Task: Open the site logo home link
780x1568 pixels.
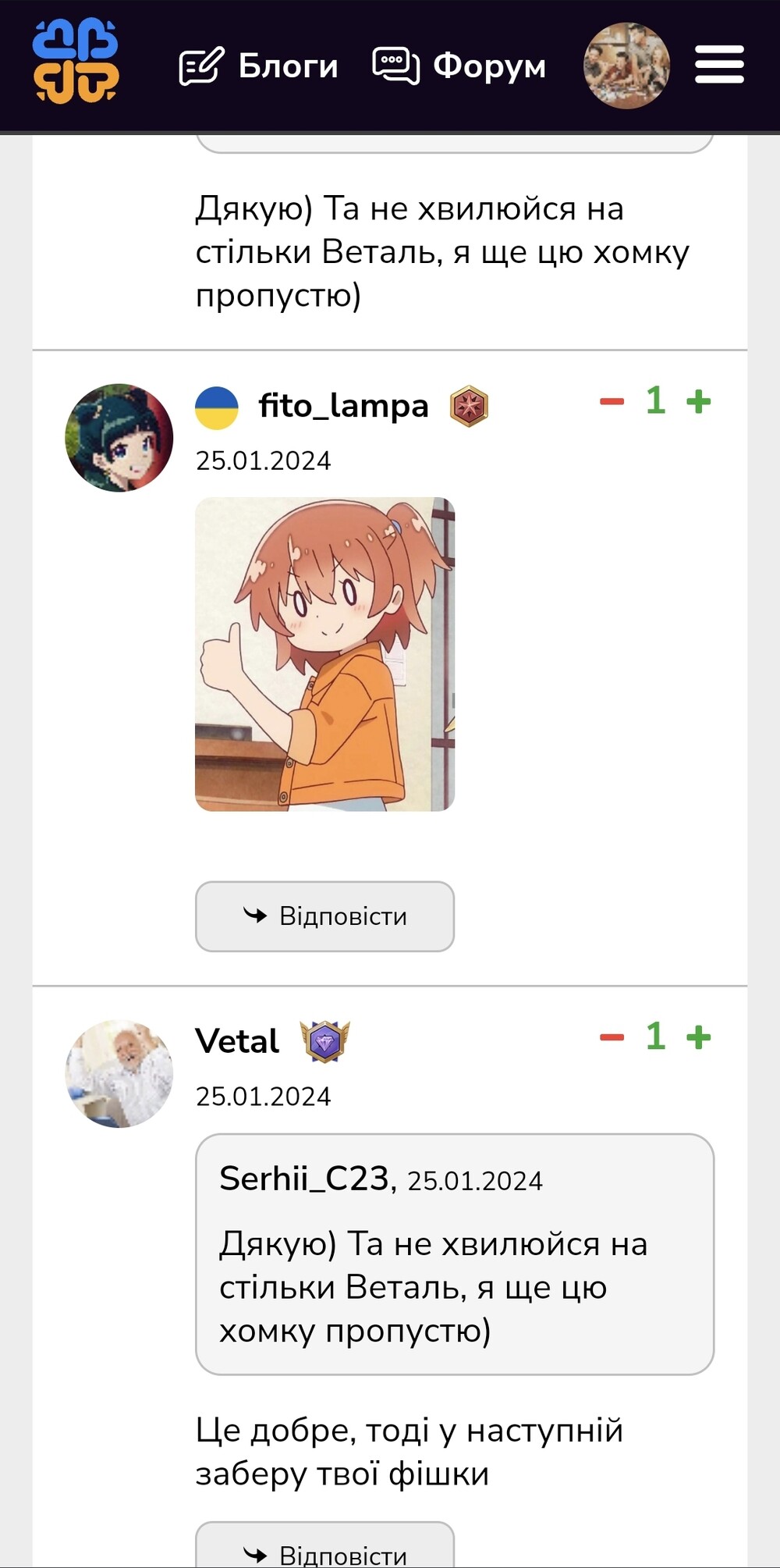Action: pyautogui.click(x=76, y=61)
